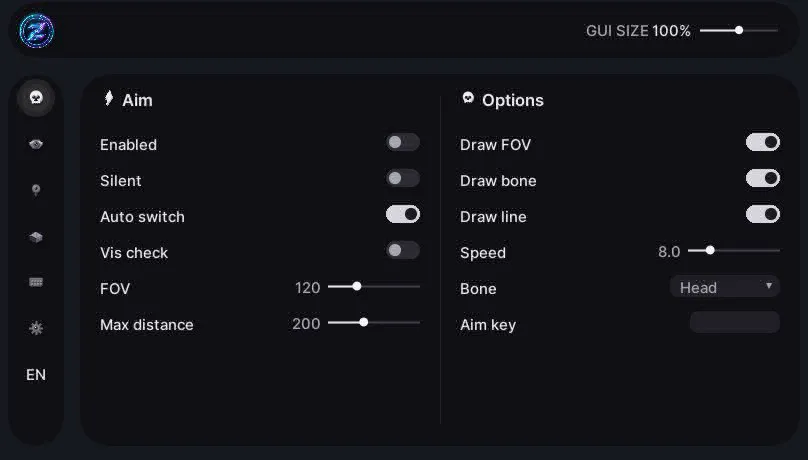Switch language via the EN button
The height and width of the screenshot is (460, 808).
click(36, 374)
